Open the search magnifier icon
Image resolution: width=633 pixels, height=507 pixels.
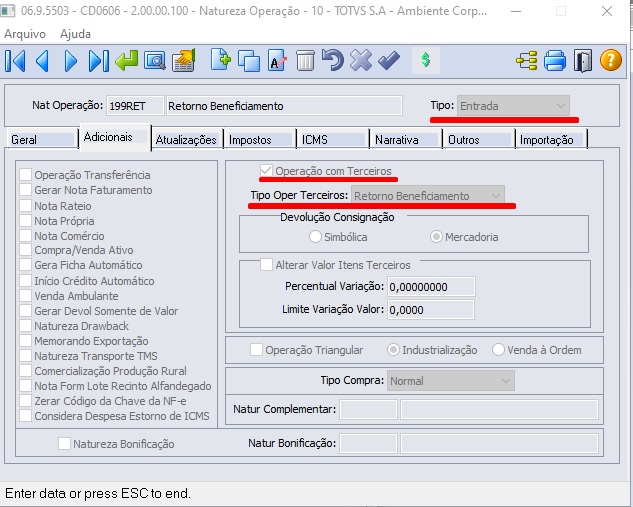[x=155, y=61]
